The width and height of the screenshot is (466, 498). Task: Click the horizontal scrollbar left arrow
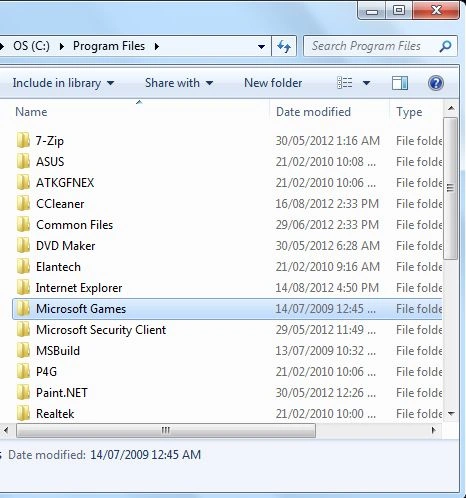pyautogui.click(x=6, y=430)
